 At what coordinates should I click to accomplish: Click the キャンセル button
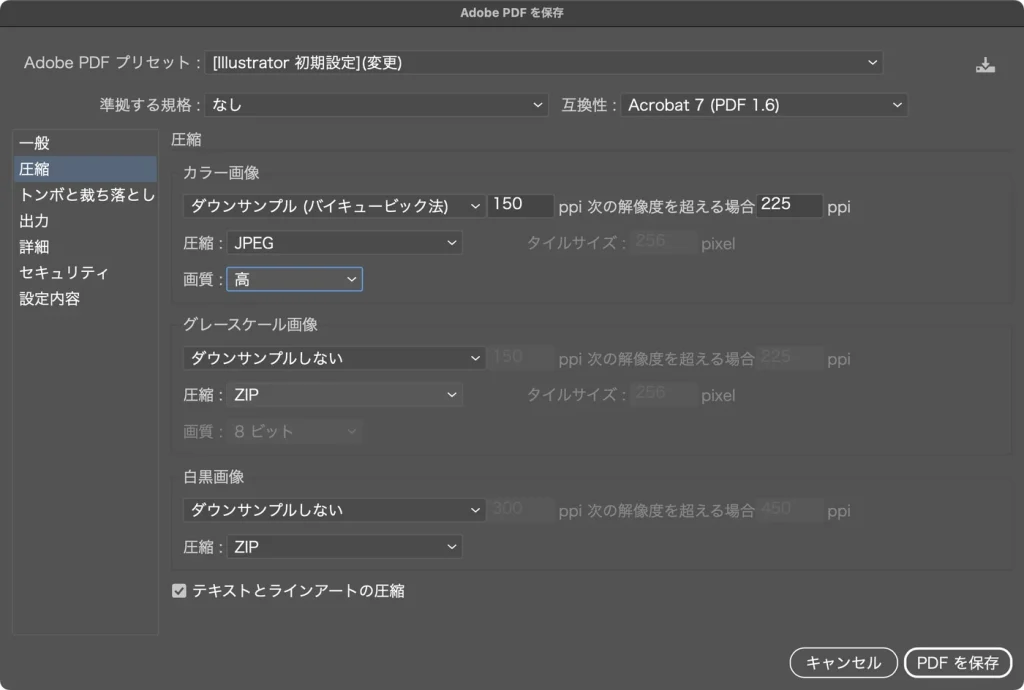click(x=843, y=663)
